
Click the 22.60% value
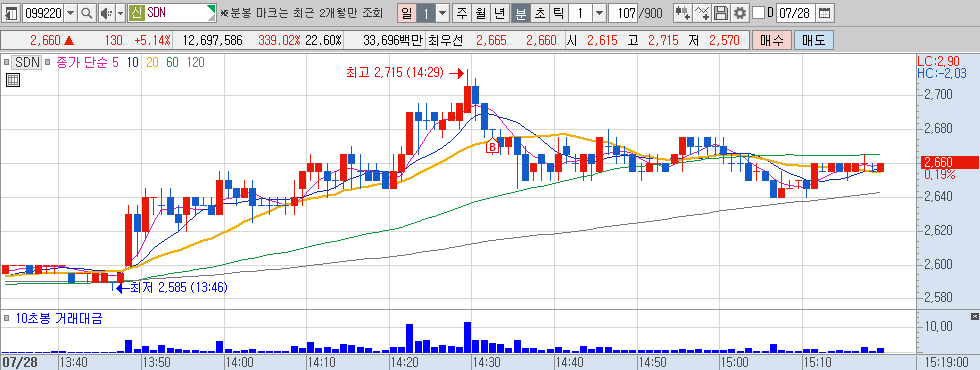322,41
